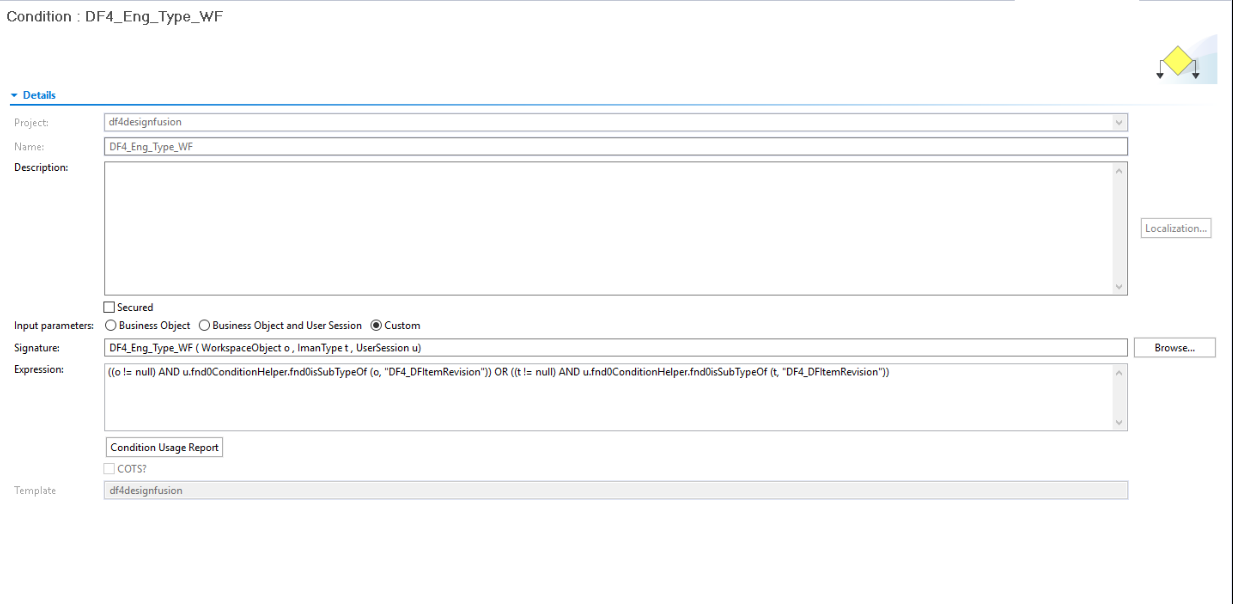Select the Business Object input parameter
Screen dimensions: 1233x604
click(110, 325)
